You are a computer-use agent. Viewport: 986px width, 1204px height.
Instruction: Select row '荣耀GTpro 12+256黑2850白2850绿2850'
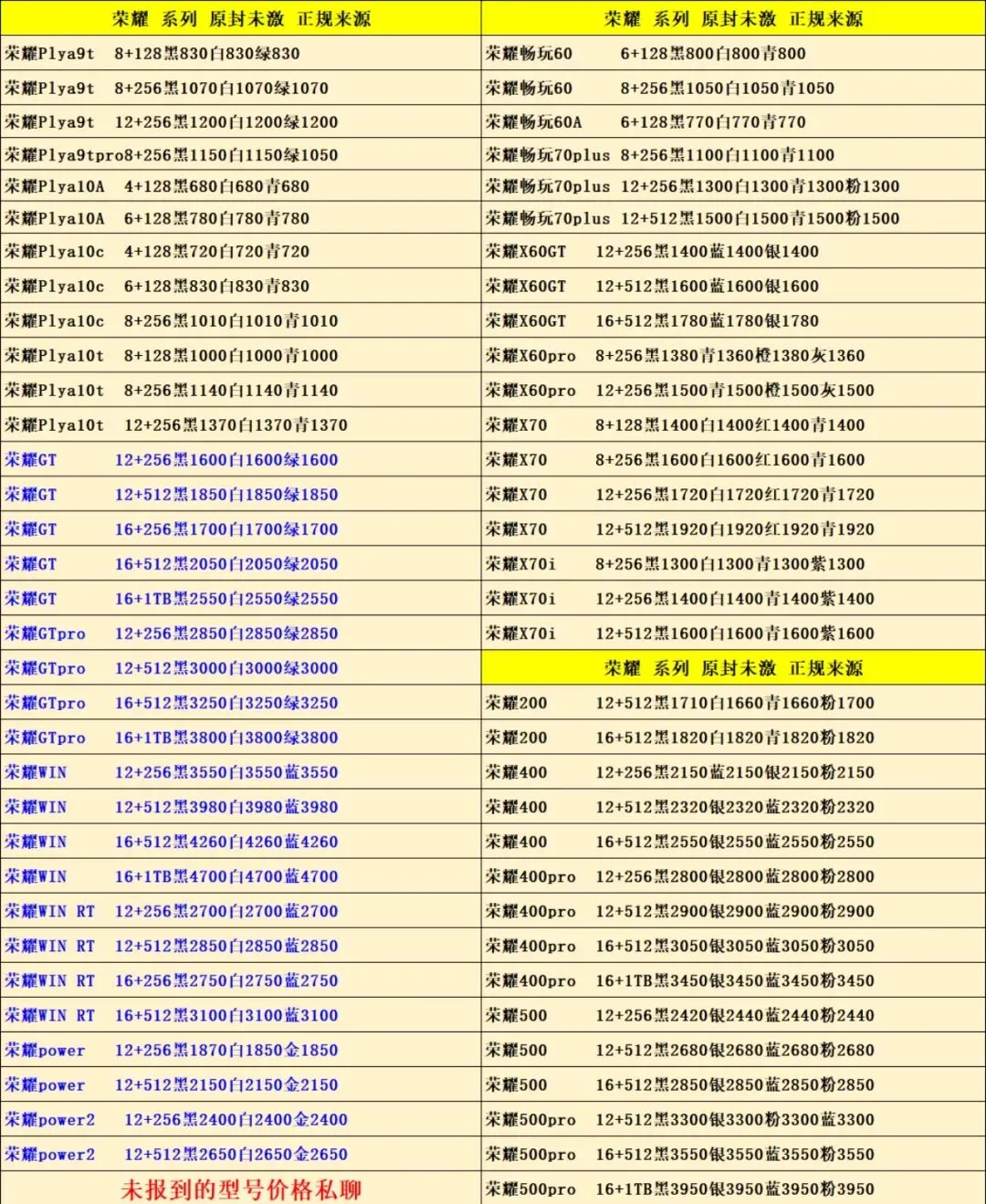tap(241, 633)
